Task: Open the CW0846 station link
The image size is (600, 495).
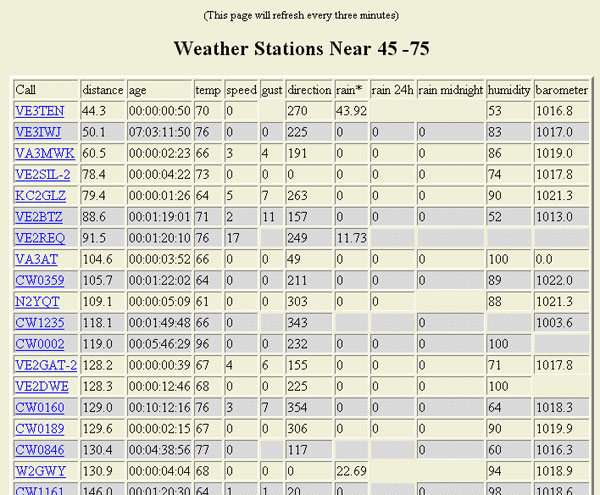Action: [39, 449]
